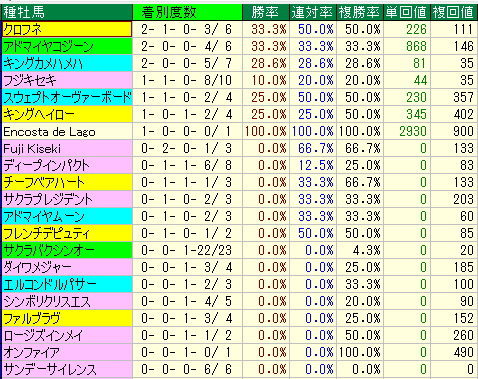
Task: Select the エルコンドルパサー sire name
Action: pyautogui.click(x=50, y=284)
